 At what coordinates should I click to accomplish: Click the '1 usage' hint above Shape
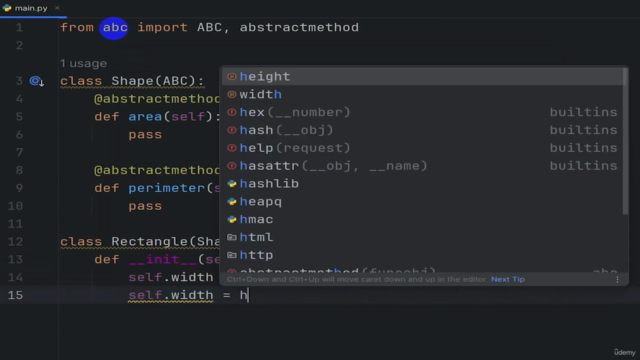click(83, 64)
